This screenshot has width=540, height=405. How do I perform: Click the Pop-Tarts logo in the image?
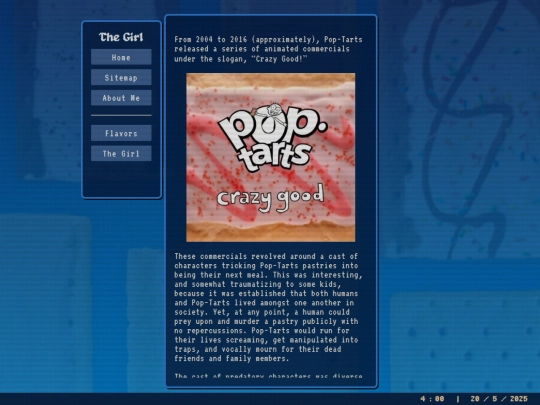(273, 137)
